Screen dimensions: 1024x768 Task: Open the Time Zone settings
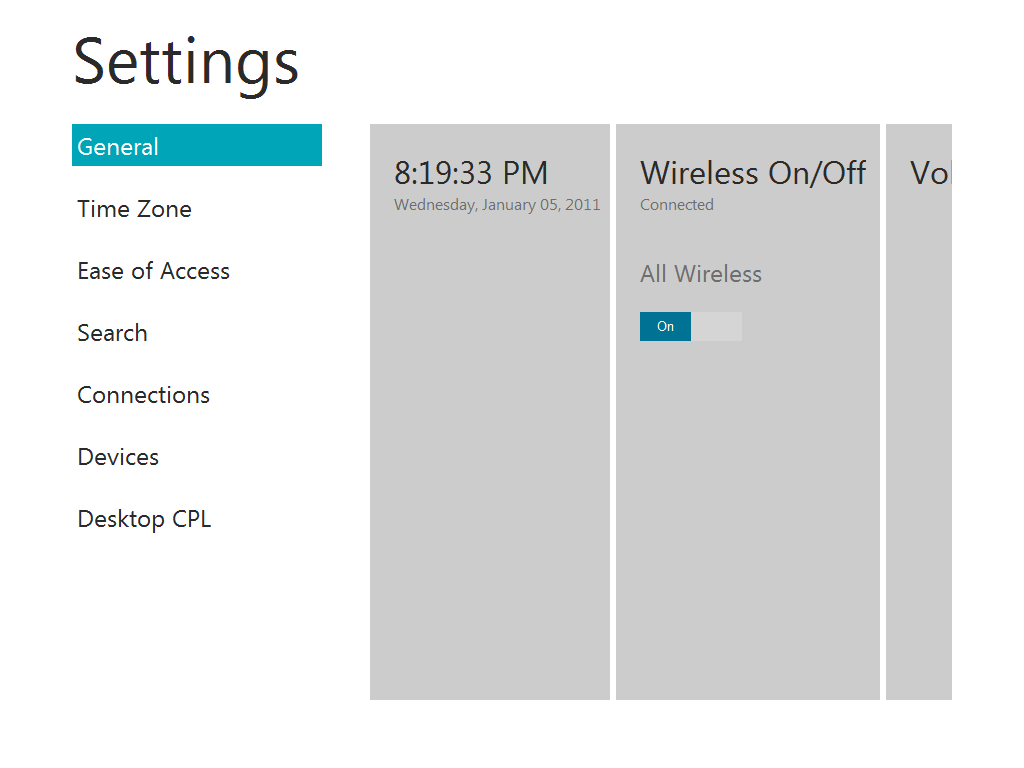coord(134,209)
